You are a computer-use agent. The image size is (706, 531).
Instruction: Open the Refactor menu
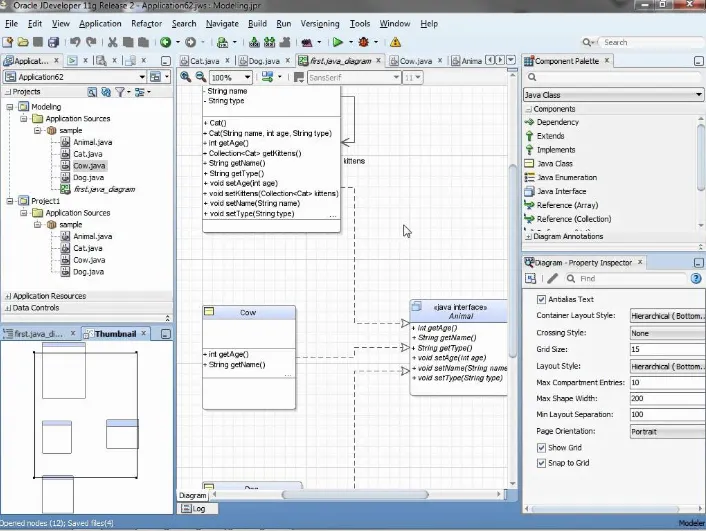pyautogui.click(x=146, y=23)
